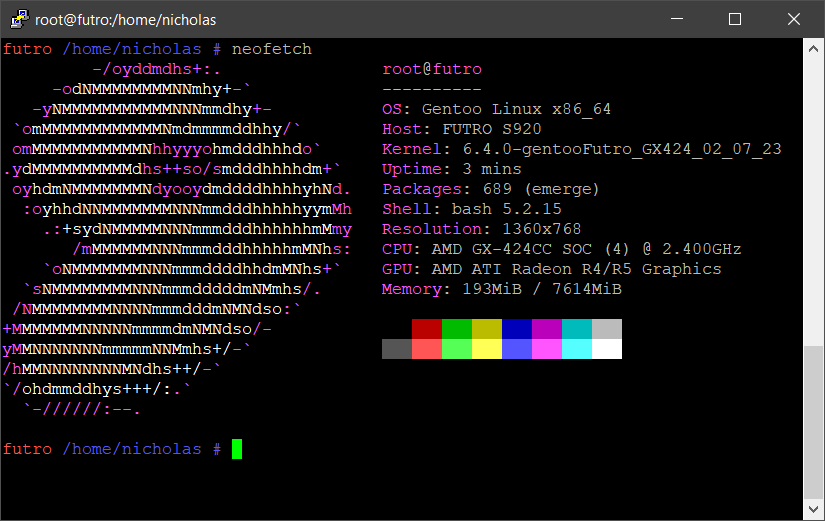Open the PuTTY system menu icon in title bar
The height and width of the screenshot is (521, 825).
pos(19,19)
